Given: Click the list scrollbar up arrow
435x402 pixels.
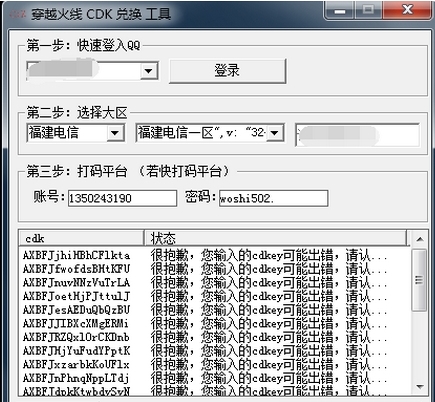Looking at the screenshot, I should tap(420, 239).
